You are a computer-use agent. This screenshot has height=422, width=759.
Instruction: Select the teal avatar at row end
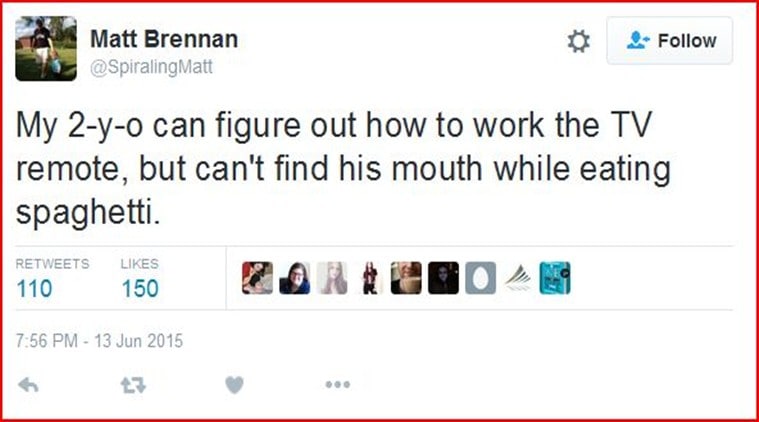(555, 278)
